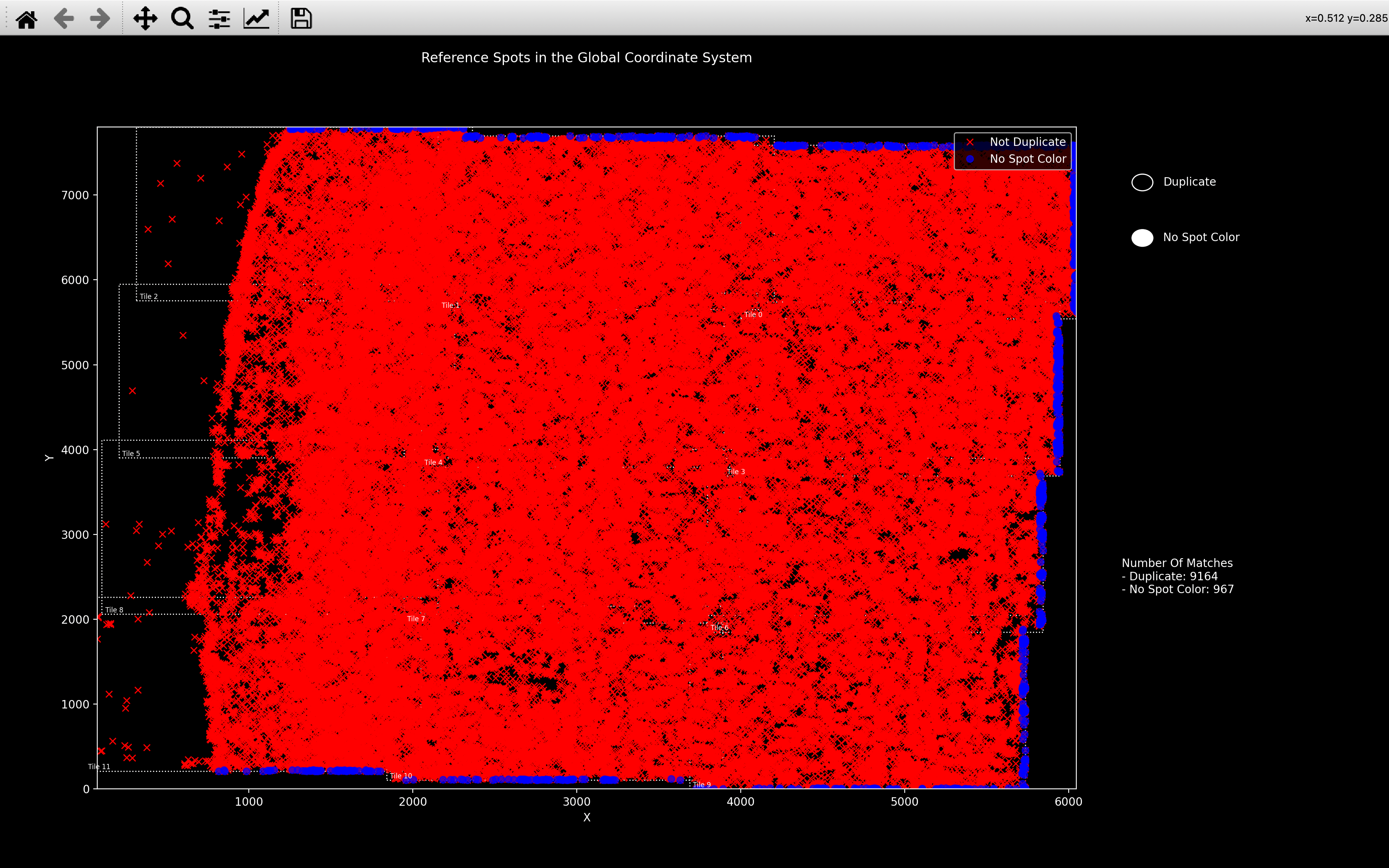Click the Tile 10 label
The width and height of the screenshot is (1389, 868).
coord(401,776)
